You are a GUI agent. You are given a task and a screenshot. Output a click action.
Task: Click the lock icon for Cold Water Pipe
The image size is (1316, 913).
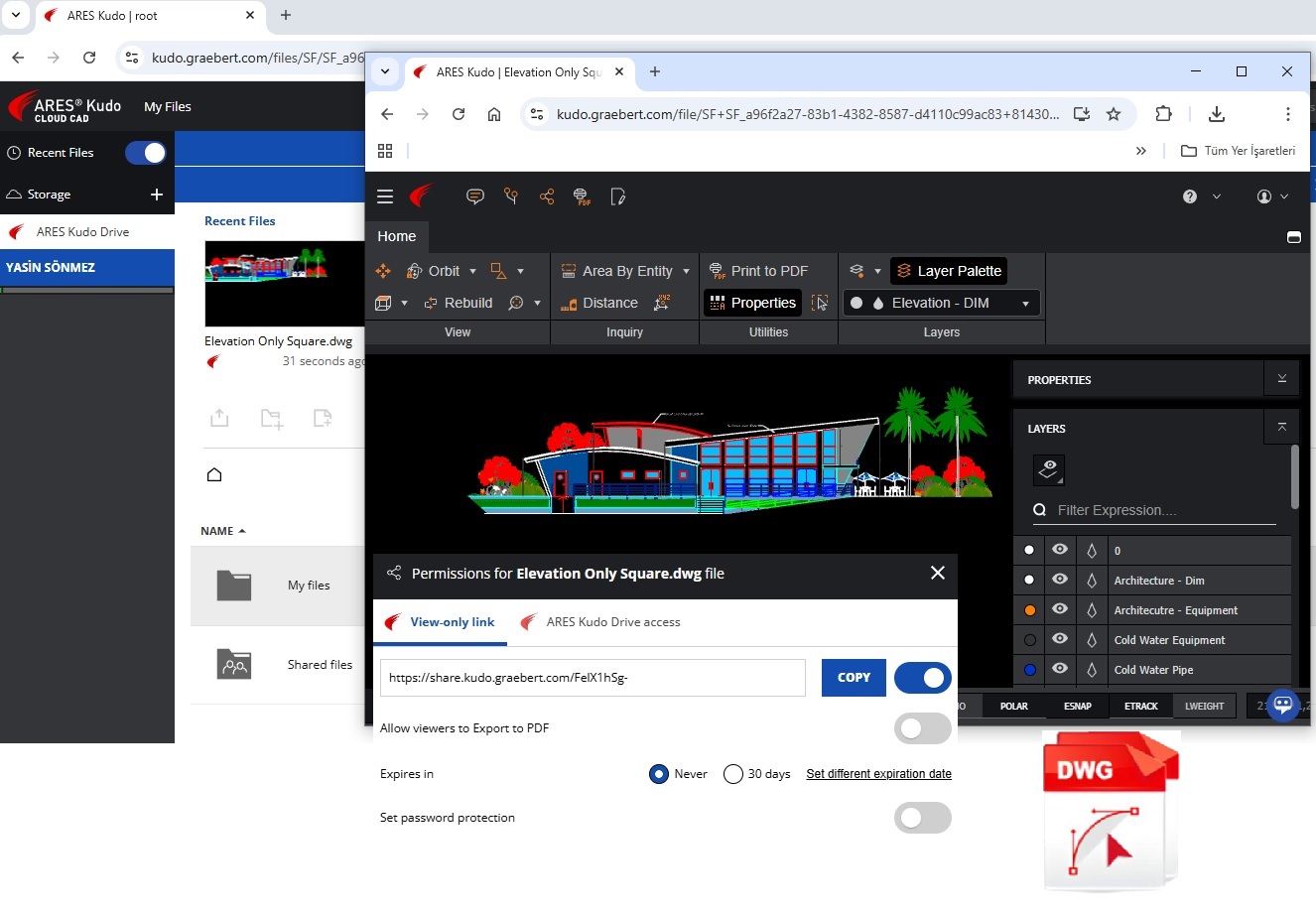[1092, 669]
